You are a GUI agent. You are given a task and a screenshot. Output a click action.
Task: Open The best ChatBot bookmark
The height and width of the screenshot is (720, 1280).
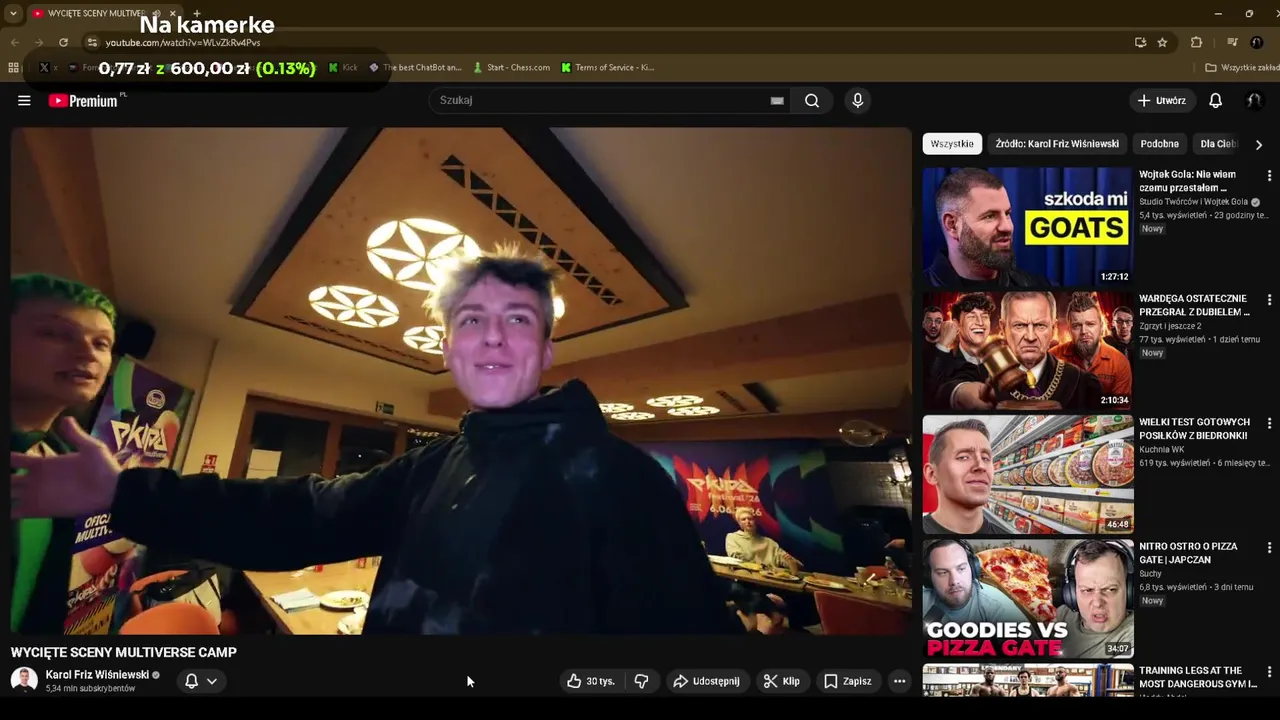pos(415,67)
